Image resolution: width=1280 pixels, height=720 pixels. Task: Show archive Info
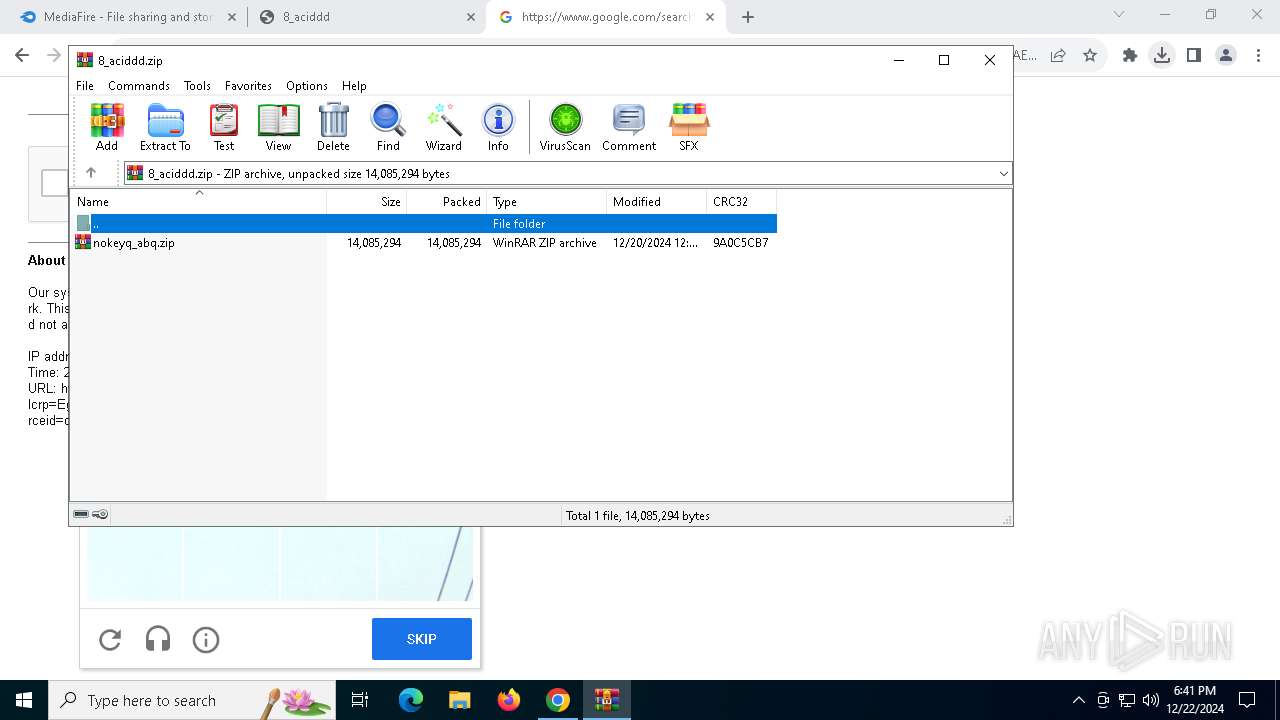[498, 127]
